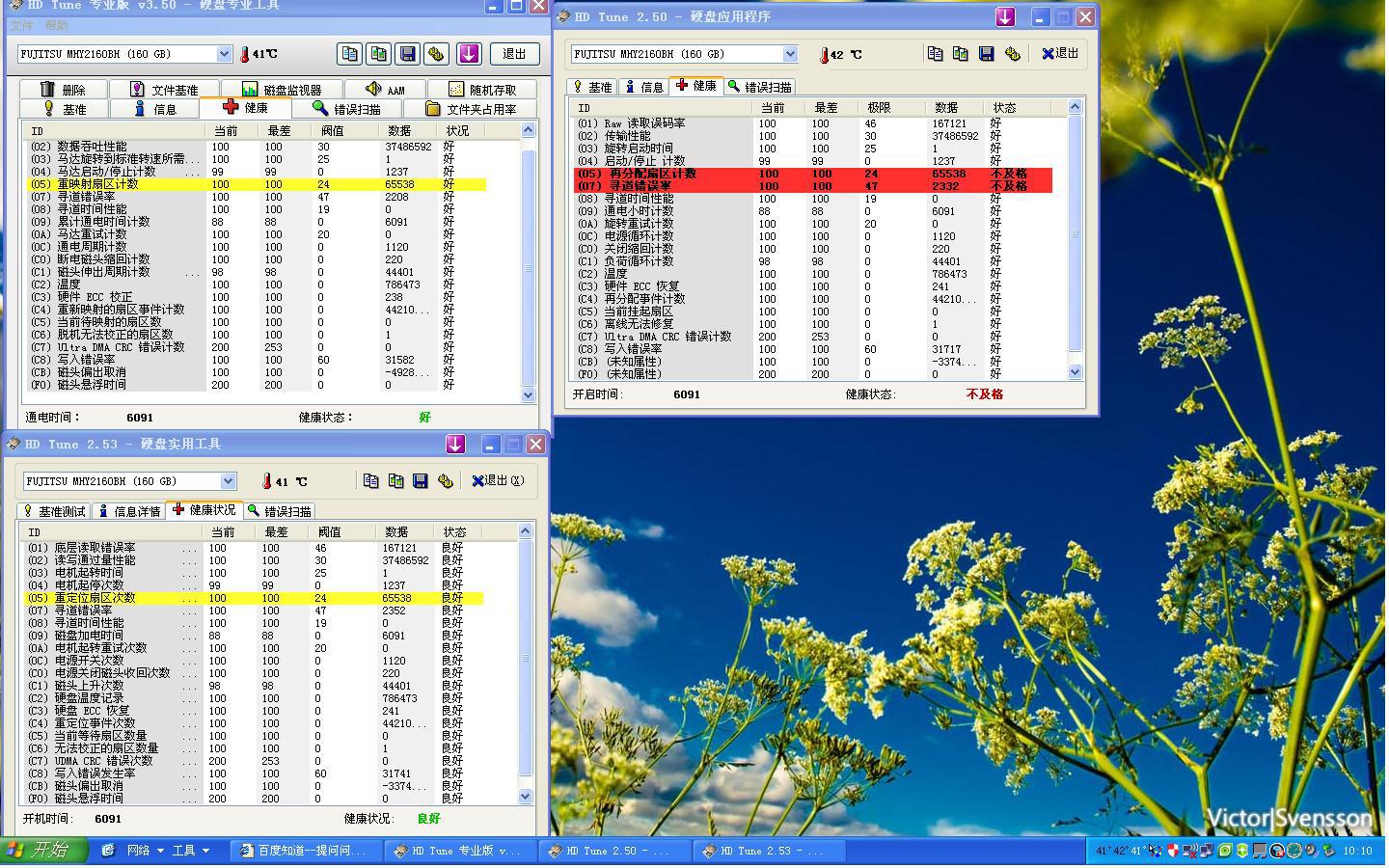Open 磁盘监视器 tab in HD Tune Pro 3.50
Image resolution: width=1389 pixels, height=868 pixels.
(282, 89)
